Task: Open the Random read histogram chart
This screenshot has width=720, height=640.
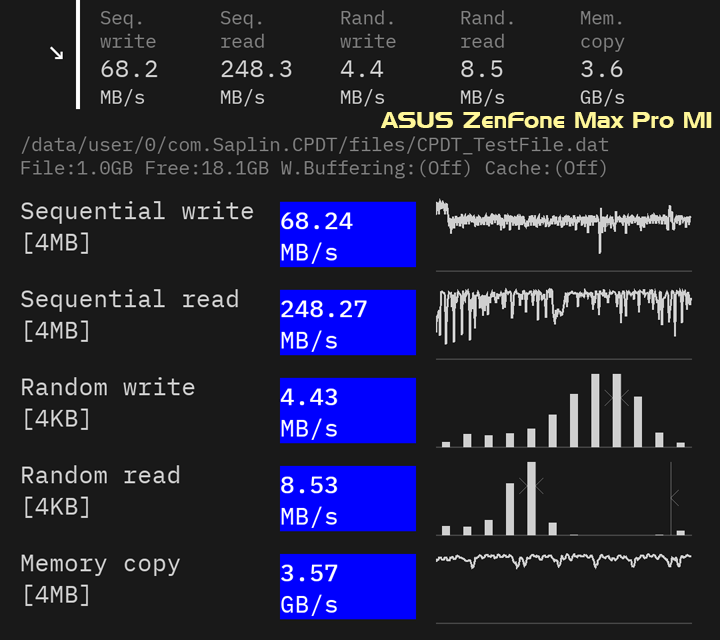Action: click(564, 498)
